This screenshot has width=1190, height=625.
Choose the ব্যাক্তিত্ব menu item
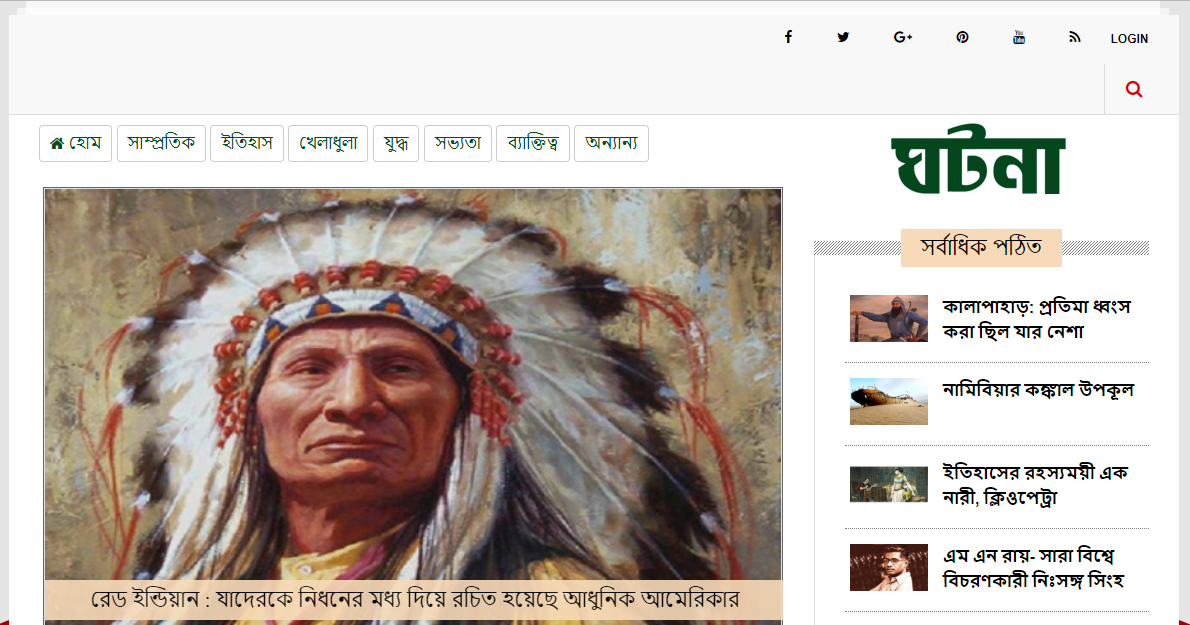click(533, 143)
